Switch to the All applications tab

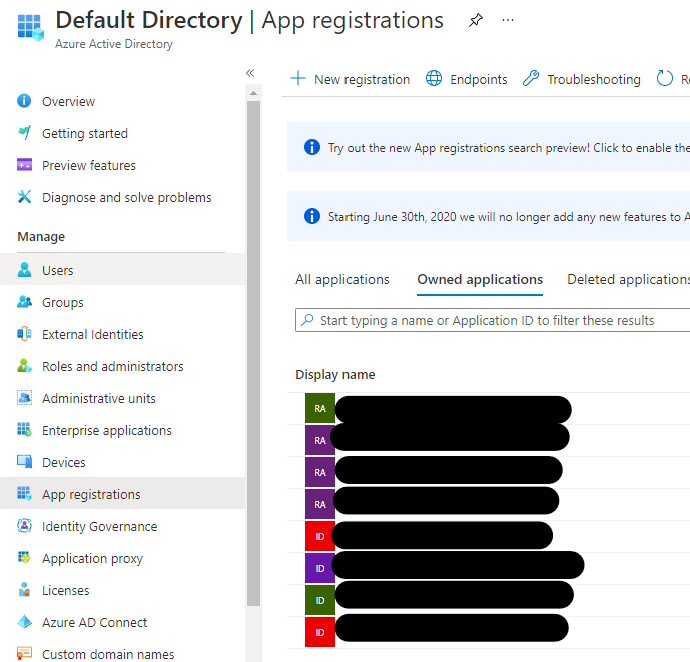pyautogui.click(x=342, y=280)
